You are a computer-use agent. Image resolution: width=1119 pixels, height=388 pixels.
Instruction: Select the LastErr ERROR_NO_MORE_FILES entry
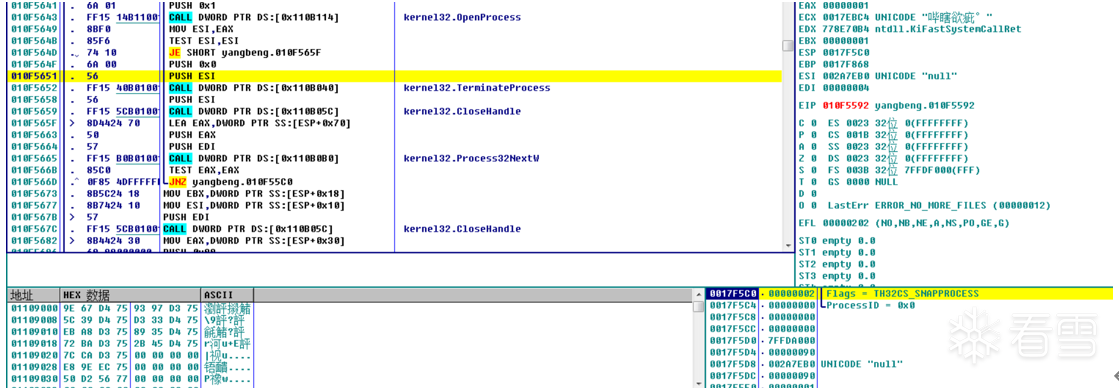point(938,205)
